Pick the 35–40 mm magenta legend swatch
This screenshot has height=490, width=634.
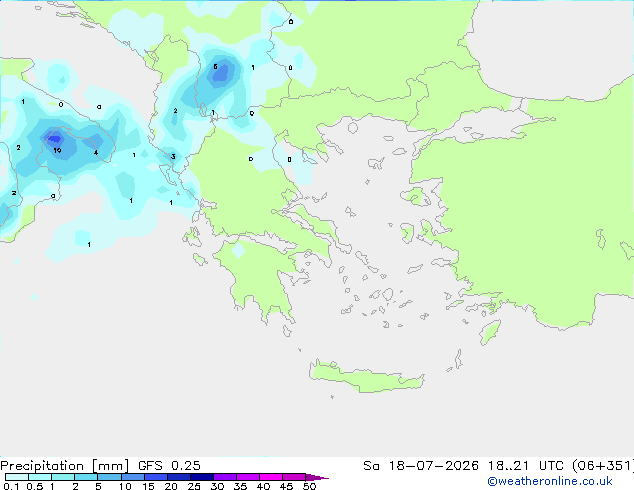[x=248, y=477]
